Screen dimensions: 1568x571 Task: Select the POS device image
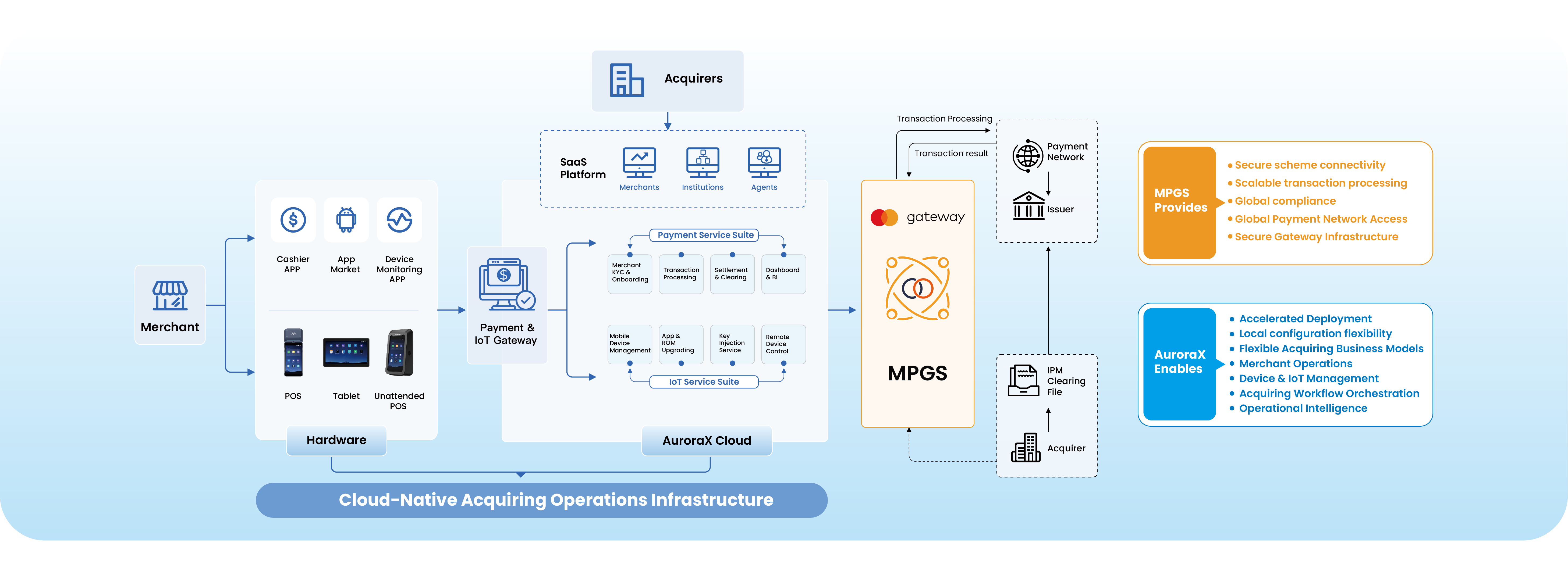point(293,352)
